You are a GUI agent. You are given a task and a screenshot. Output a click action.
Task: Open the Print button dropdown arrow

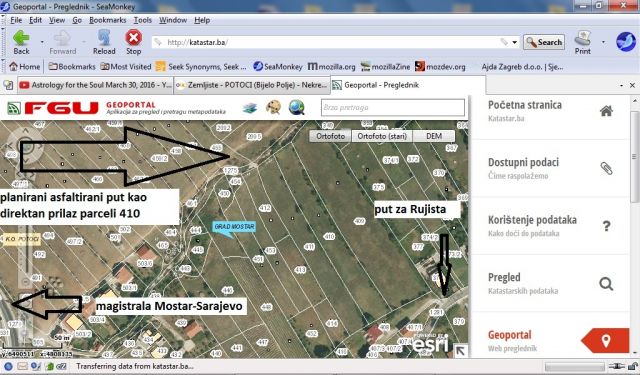click(603, 42)
